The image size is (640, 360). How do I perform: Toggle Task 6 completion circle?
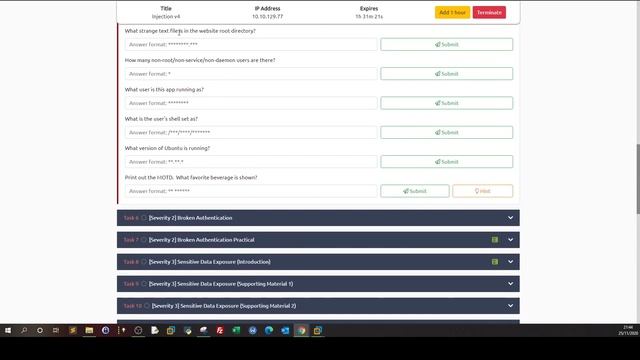pyautogui.click(x=144, y=218)
